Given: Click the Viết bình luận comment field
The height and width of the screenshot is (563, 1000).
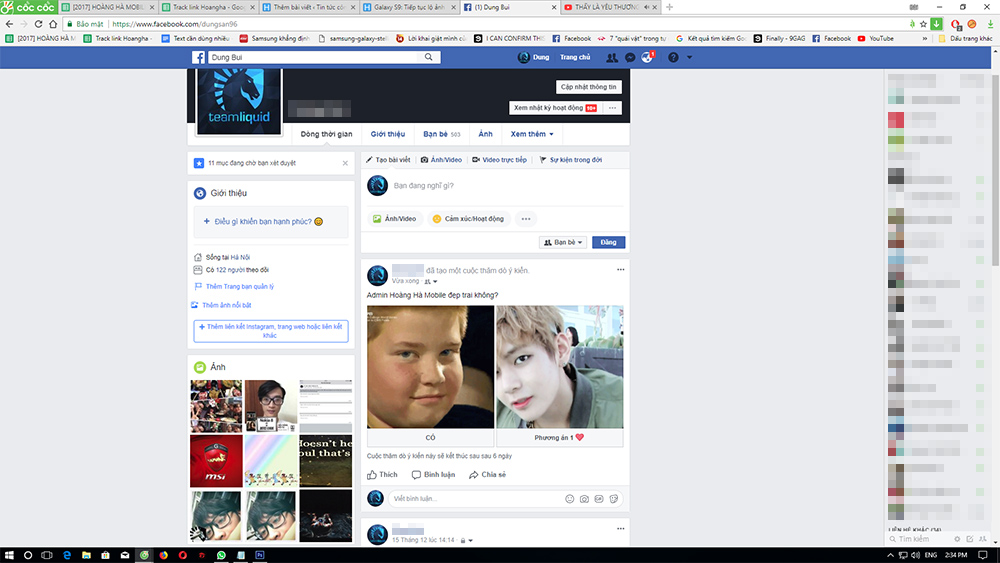Looking at the screenshot, I should [x=475, y=499].
